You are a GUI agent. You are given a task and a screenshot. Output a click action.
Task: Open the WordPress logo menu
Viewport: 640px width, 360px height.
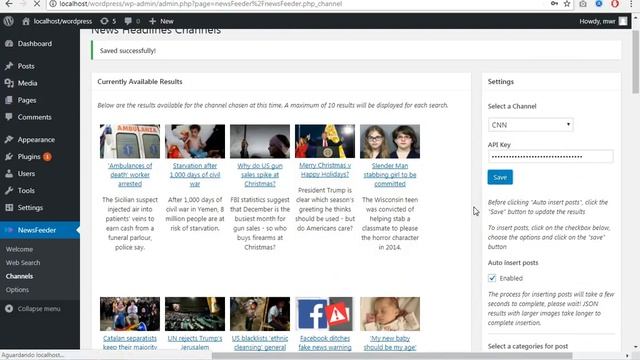(x=9, y=21)
